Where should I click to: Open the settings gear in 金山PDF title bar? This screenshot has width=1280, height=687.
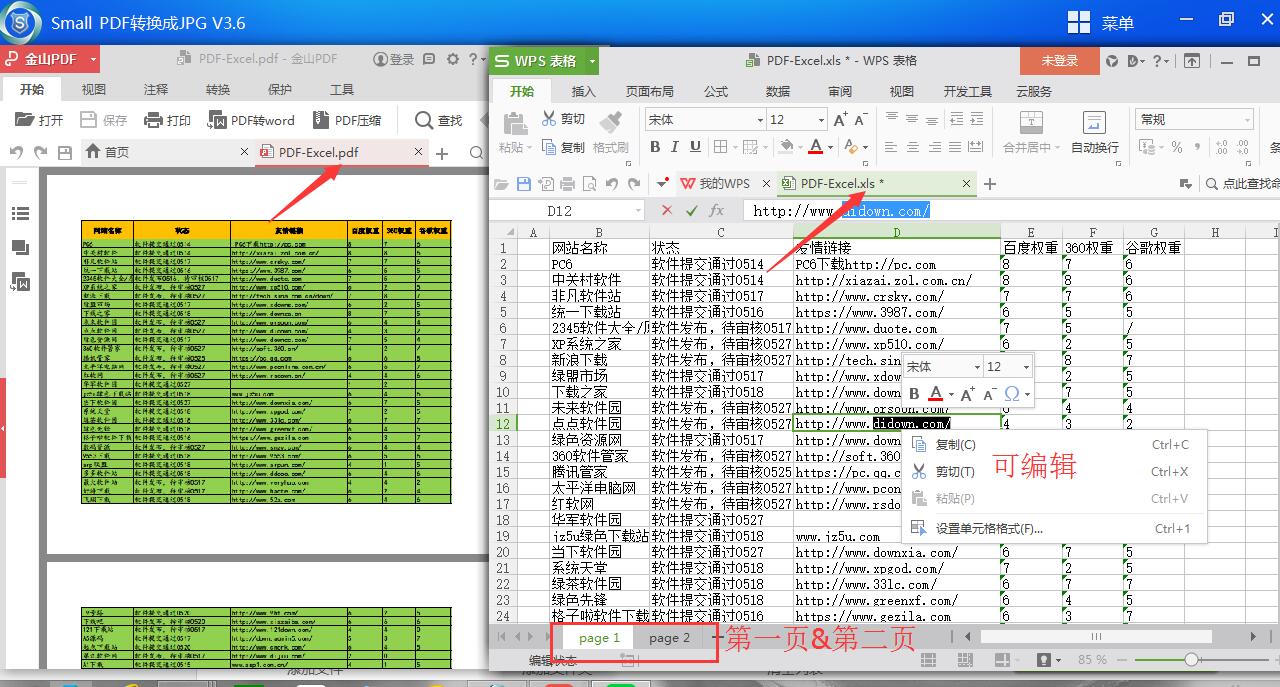453,59
